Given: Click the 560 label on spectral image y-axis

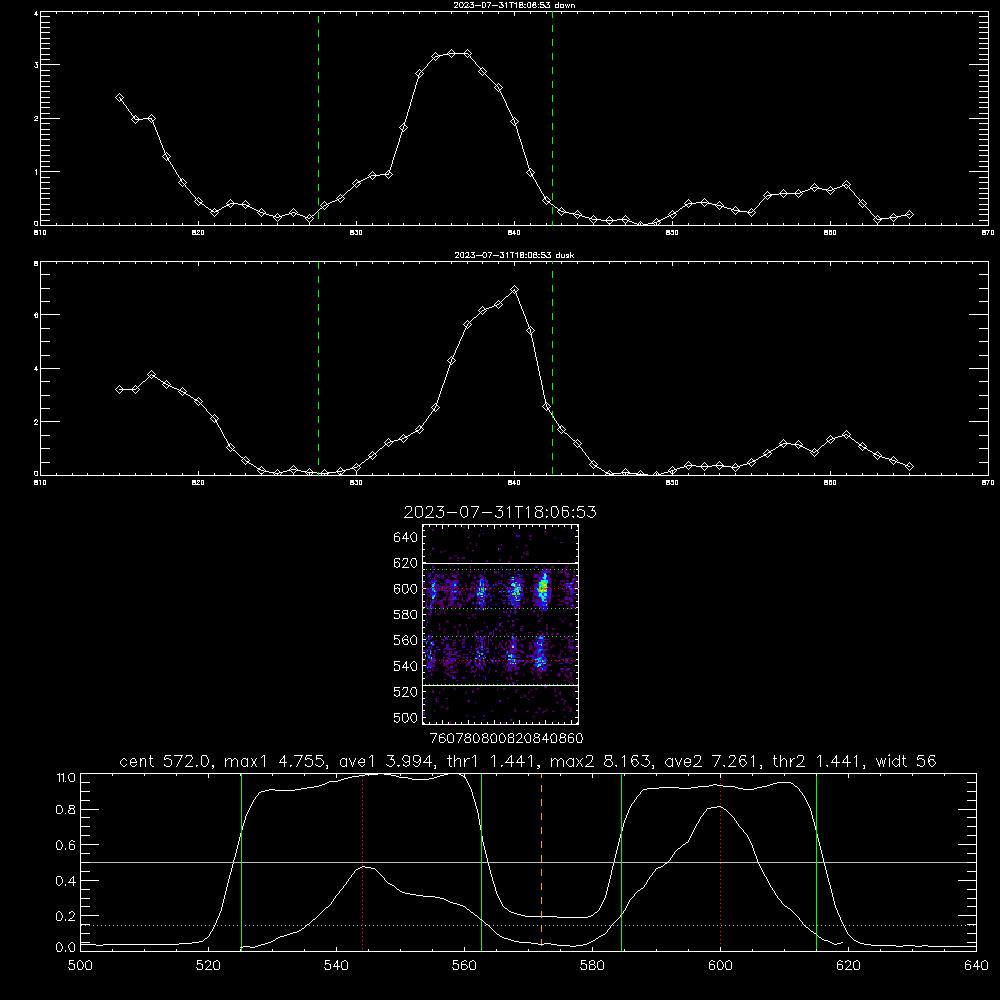Looking at the screenshot, I should 406,640.
